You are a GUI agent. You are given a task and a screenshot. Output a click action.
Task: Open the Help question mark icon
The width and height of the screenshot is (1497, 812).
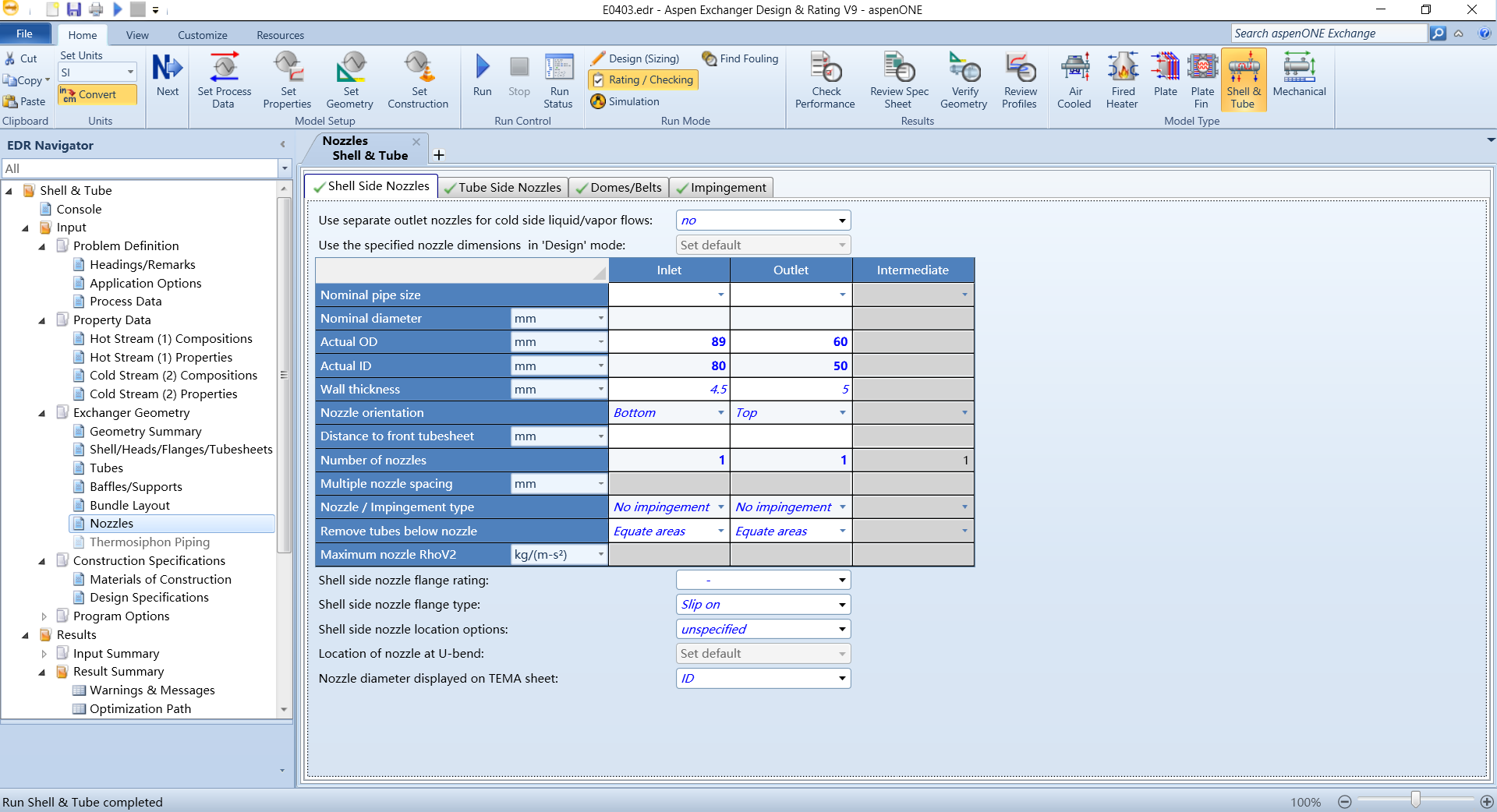tap(1485, 34)
